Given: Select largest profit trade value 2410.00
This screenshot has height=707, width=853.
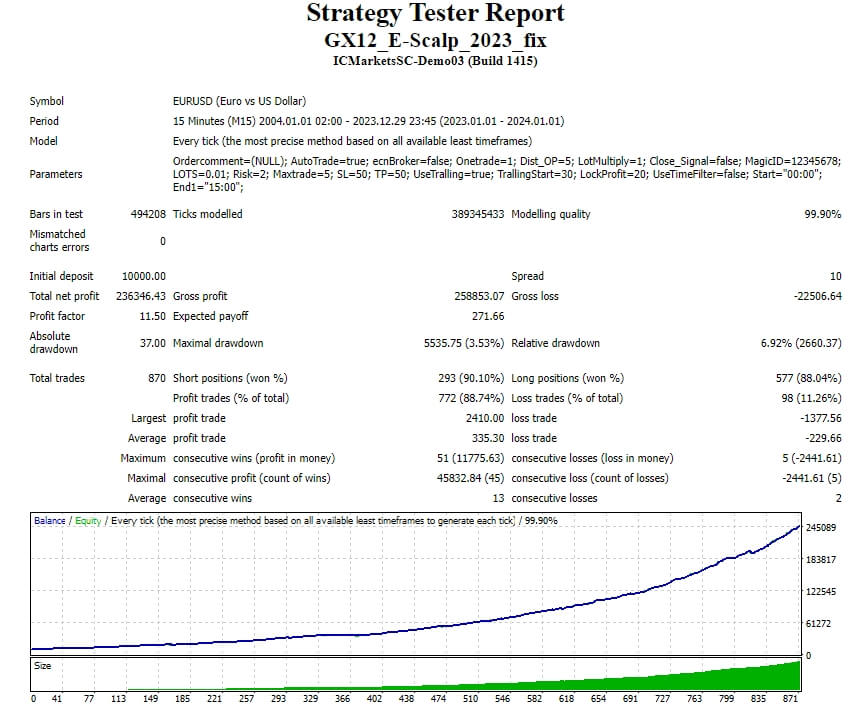Looking at the screenshot, I should coord(485,418).
